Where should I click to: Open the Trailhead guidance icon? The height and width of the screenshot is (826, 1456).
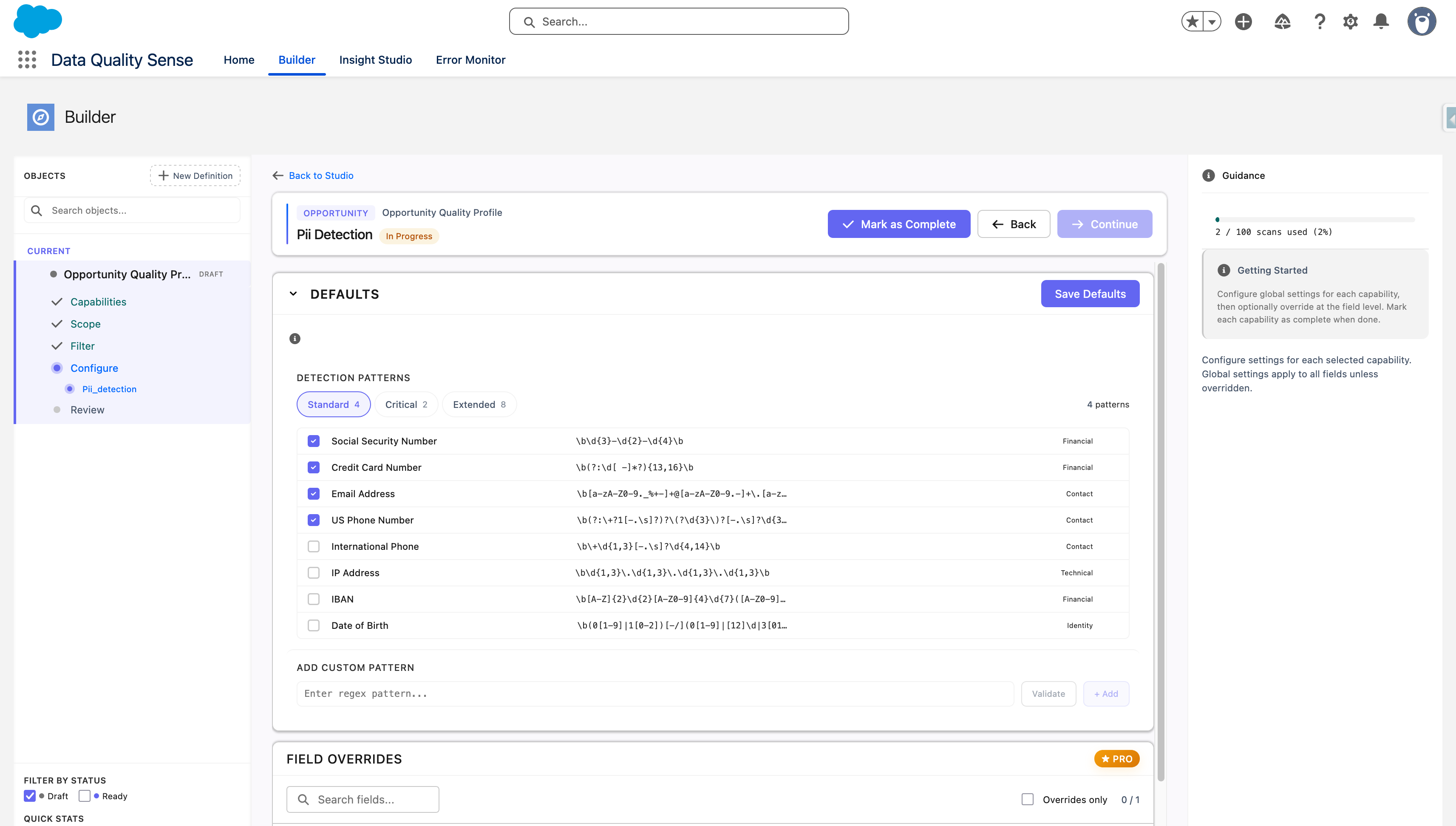point(1282,22)
